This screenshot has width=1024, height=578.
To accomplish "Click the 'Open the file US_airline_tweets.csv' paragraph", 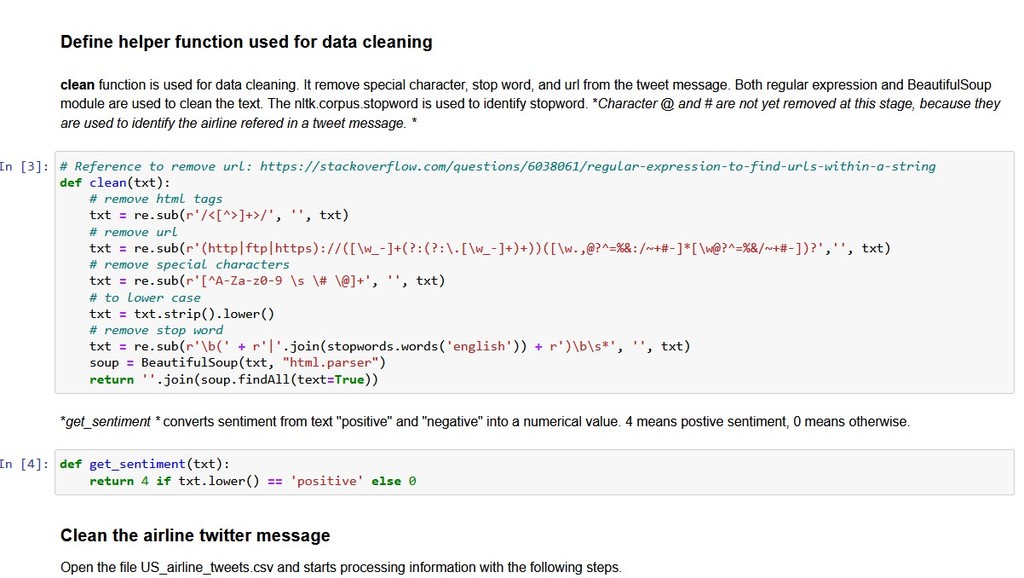I will 341,568.
